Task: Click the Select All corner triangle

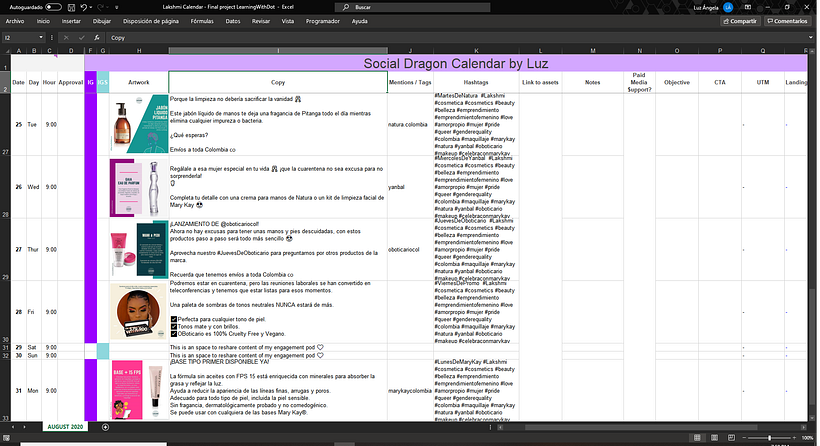Action: 6,51
